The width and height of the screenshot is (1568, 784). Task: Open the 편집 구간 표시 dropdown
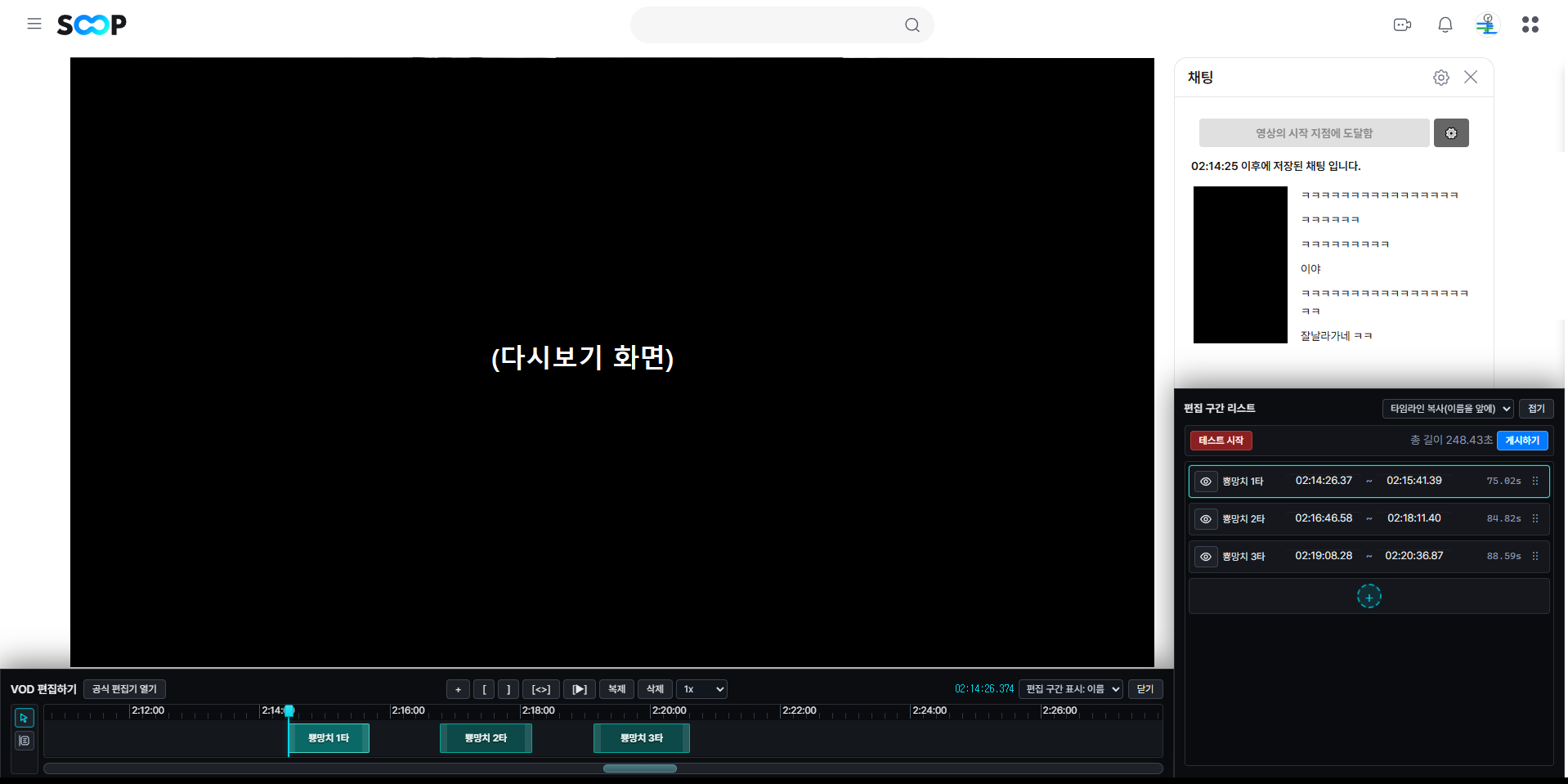1070,689
